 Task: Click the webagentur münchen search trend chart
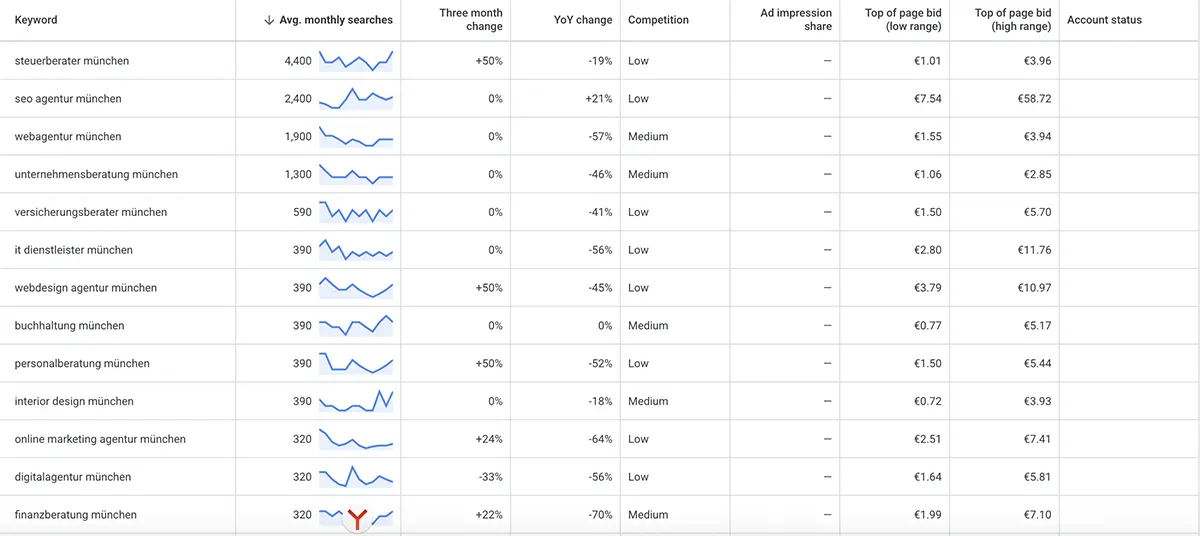[x=356, y=137]
